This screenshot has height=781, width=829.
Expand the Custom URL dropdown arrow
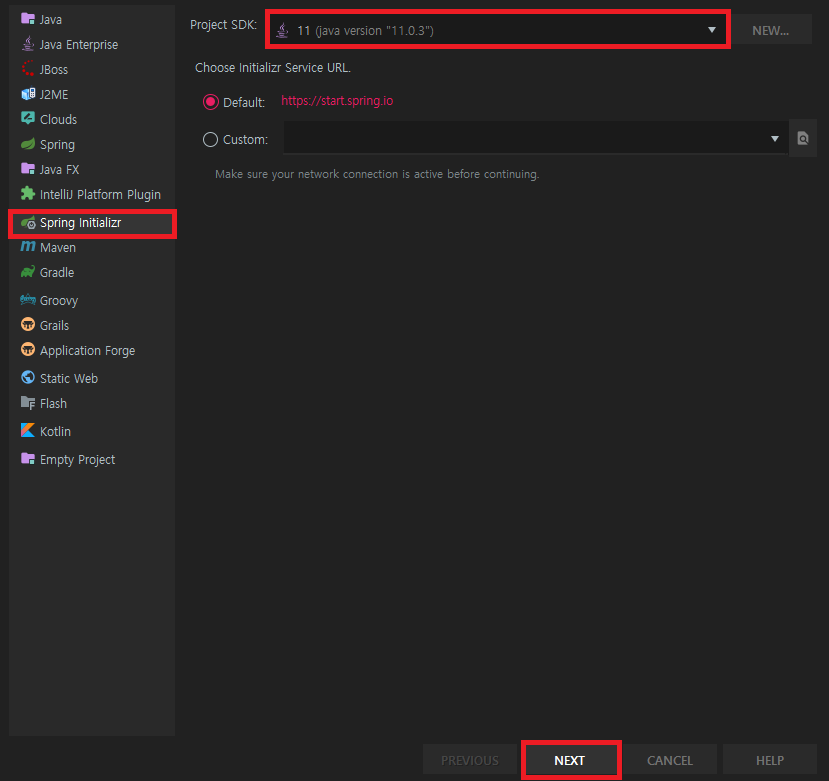[775, 139]
